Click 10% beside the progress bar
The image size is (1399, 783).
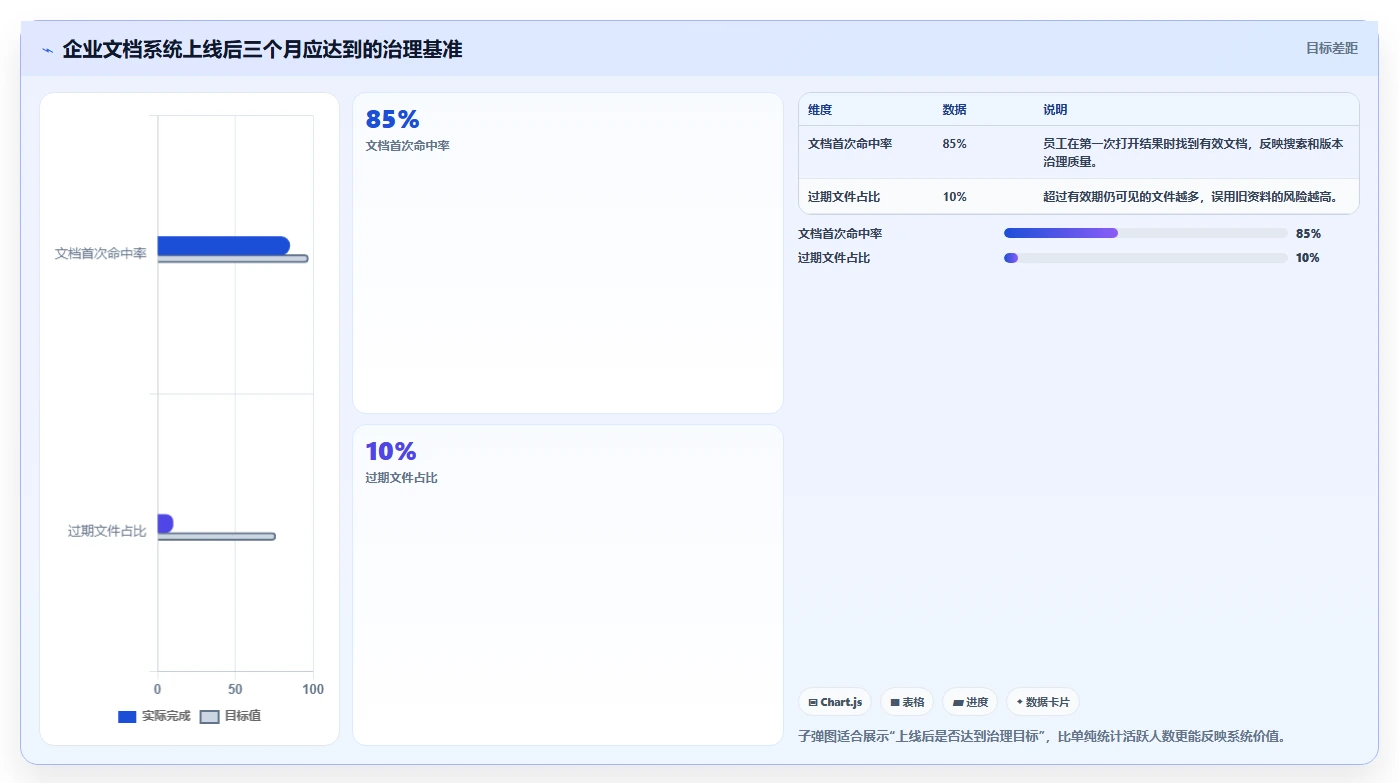(x=1308, y=258)
